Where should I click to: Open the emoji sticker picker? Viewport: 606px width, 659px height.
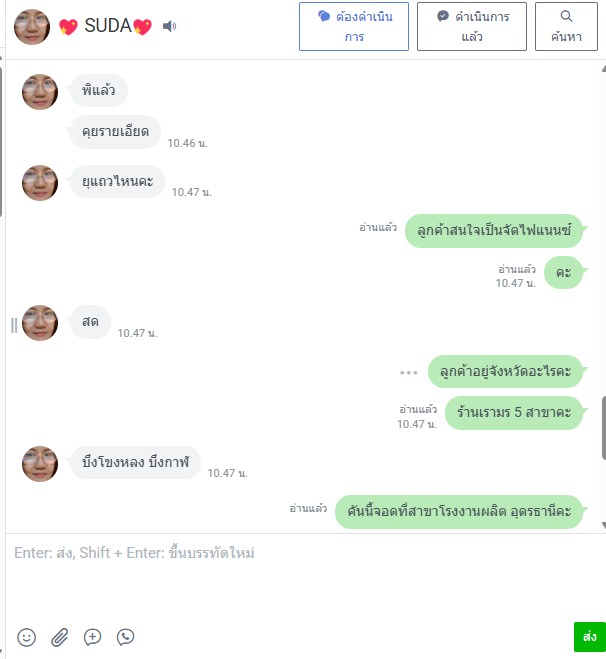26,637
